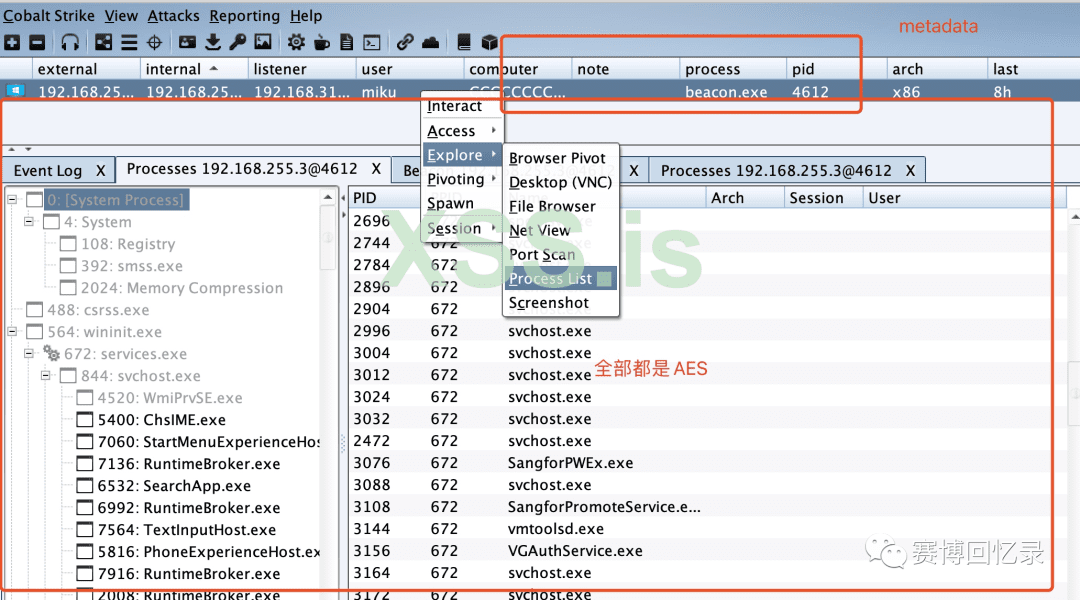Open the Java applet coffee cup icon
This screenshot has width=1080, height=600.
click(322, 43)
